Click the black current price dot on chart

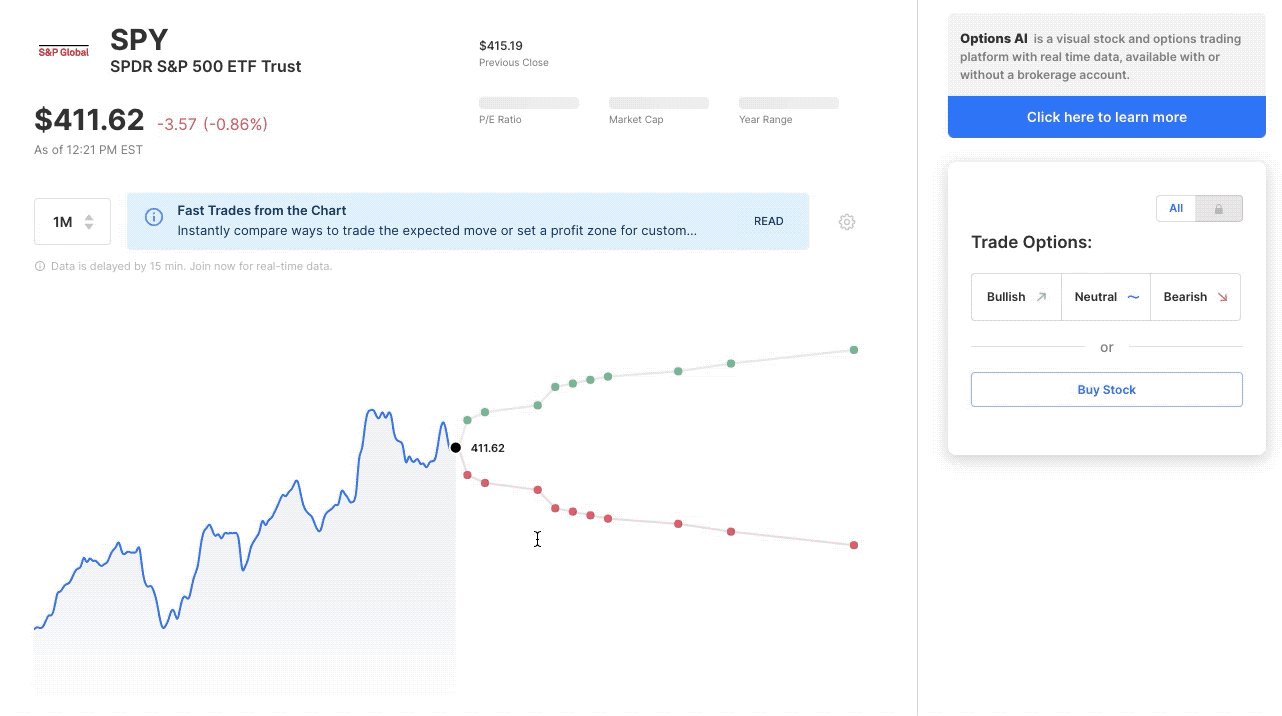tap(455, 448)
